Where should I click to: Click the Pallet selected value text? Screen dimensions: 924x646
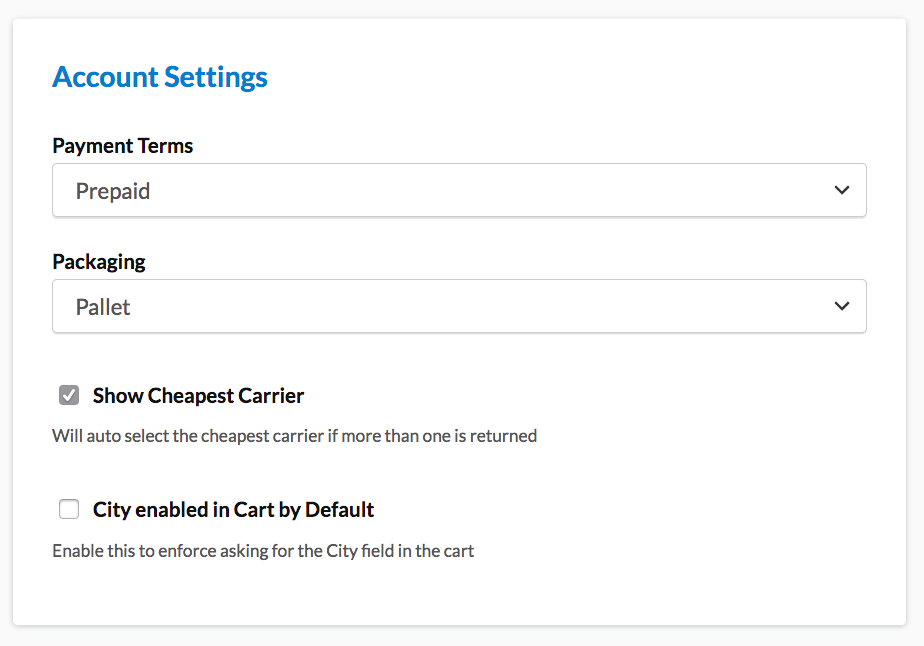point(103,307)
